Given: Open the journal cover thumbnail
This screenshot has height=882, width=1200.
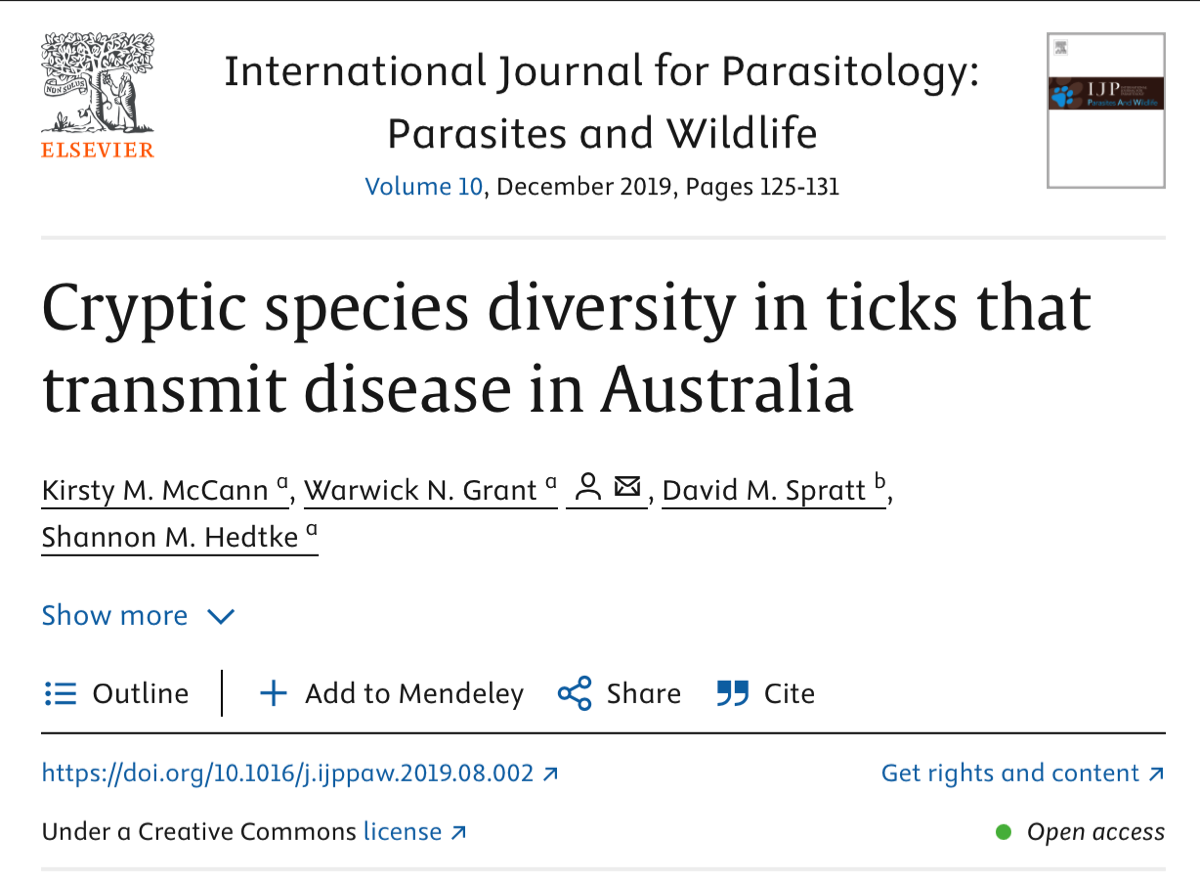Looking at the screenshot, I should point(1105,110).
